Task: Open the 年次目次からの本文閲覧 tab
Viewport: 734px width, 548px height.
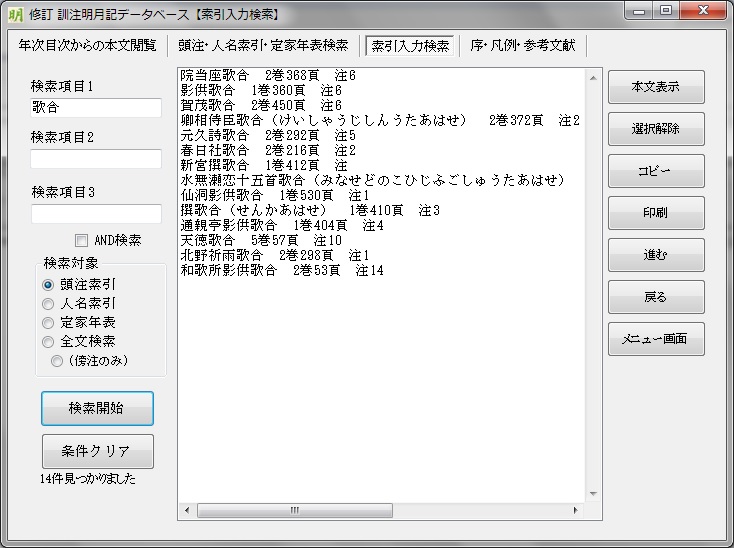Action: pos(87,45)
